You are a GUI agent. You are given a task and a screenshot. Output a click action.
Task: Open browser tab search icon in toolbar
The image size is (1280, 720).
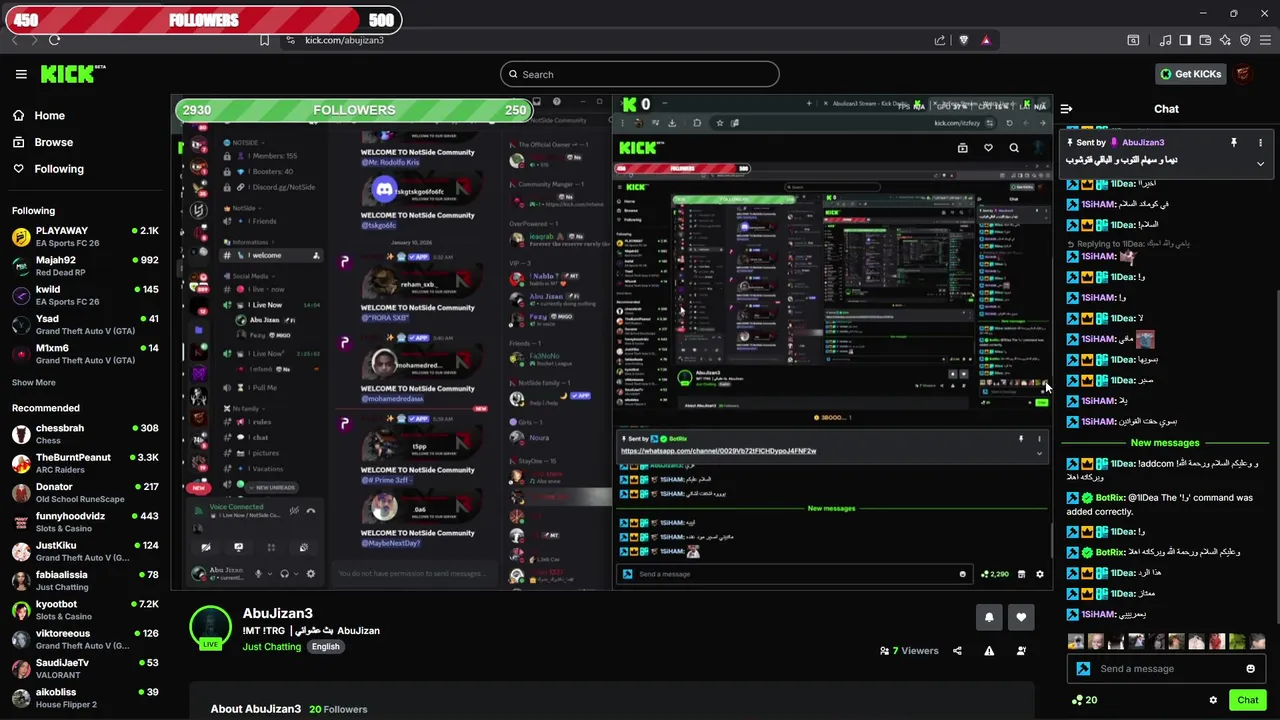click(x=1133, y=40)
